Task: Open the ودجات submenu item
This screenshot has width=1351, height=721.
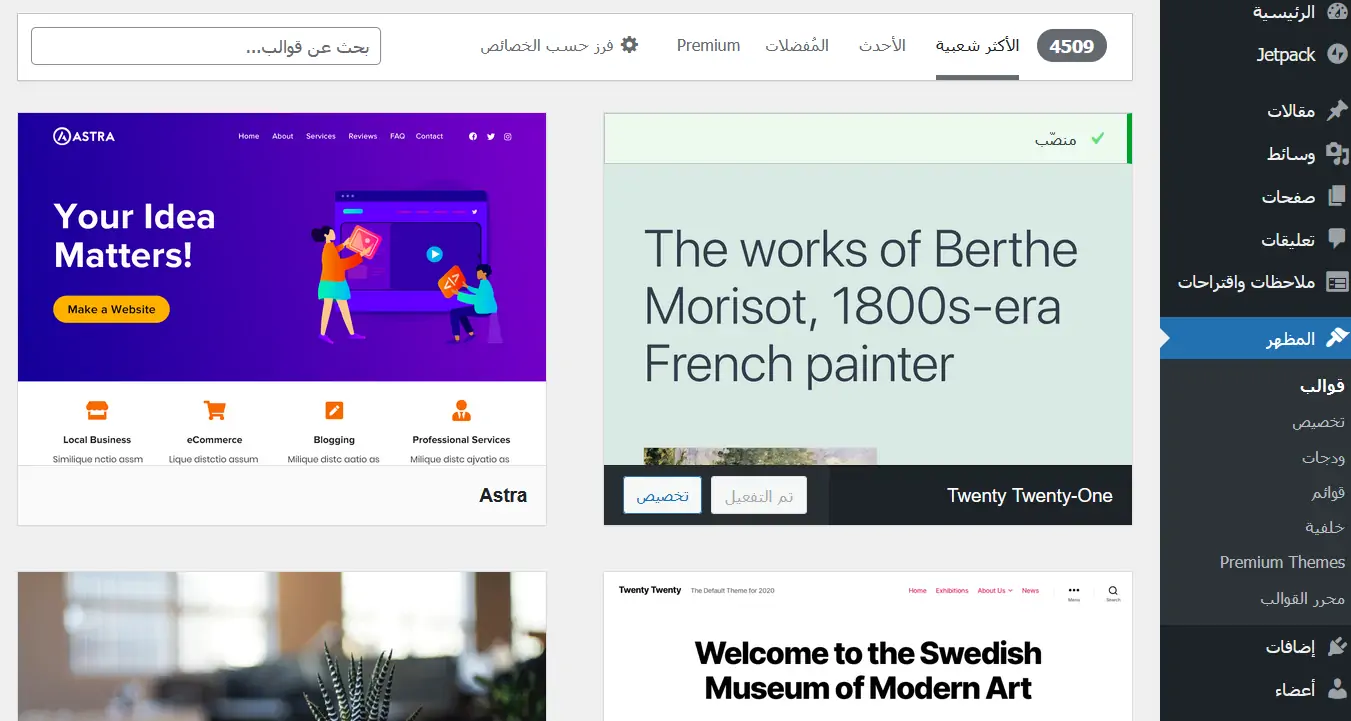Action: 1323,457
